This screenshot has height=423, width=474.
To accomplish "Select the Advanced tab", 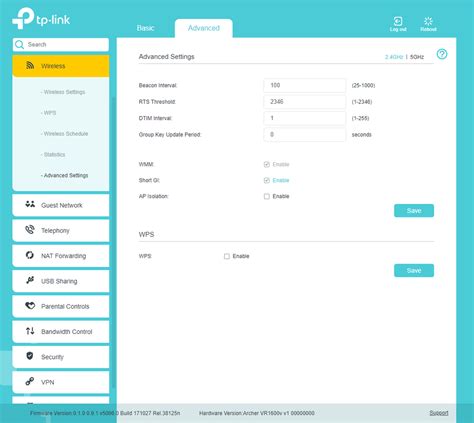I will point(204,28).
